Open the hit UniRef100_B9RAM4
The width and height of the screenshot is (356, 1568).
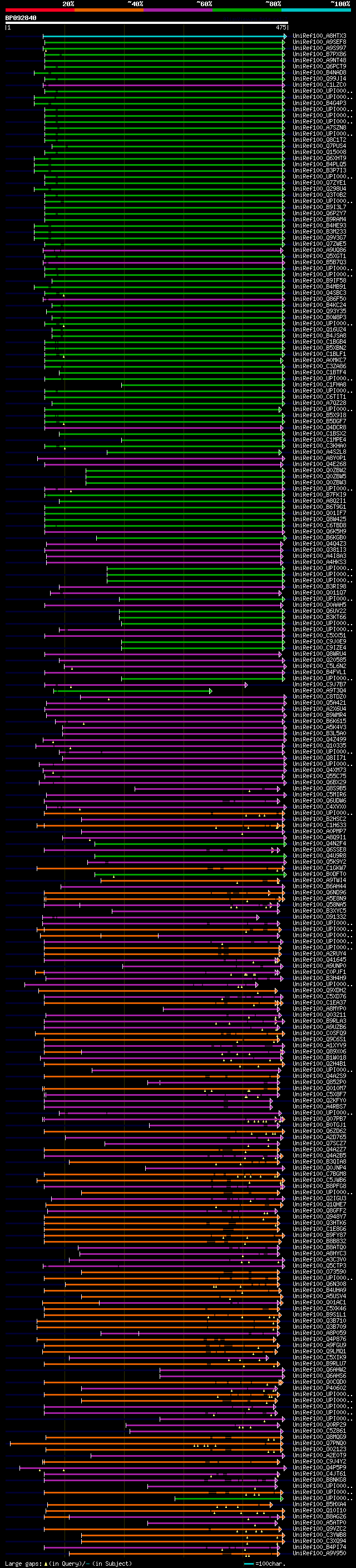pyautogui.click(x=319, y=220)
